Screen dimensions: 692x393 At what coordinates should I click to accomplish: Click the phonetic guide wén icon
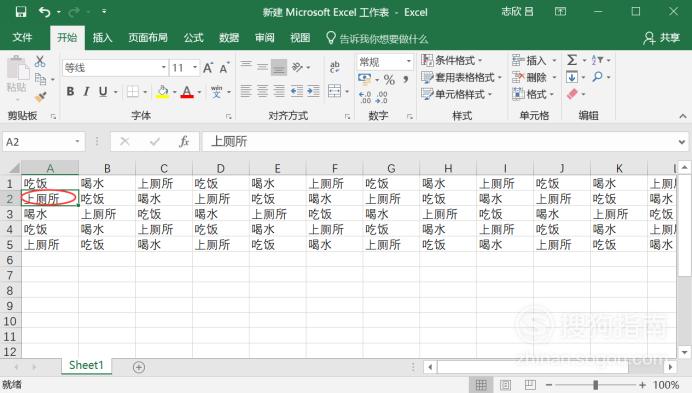pyautogui.click(x=217, y=91)
